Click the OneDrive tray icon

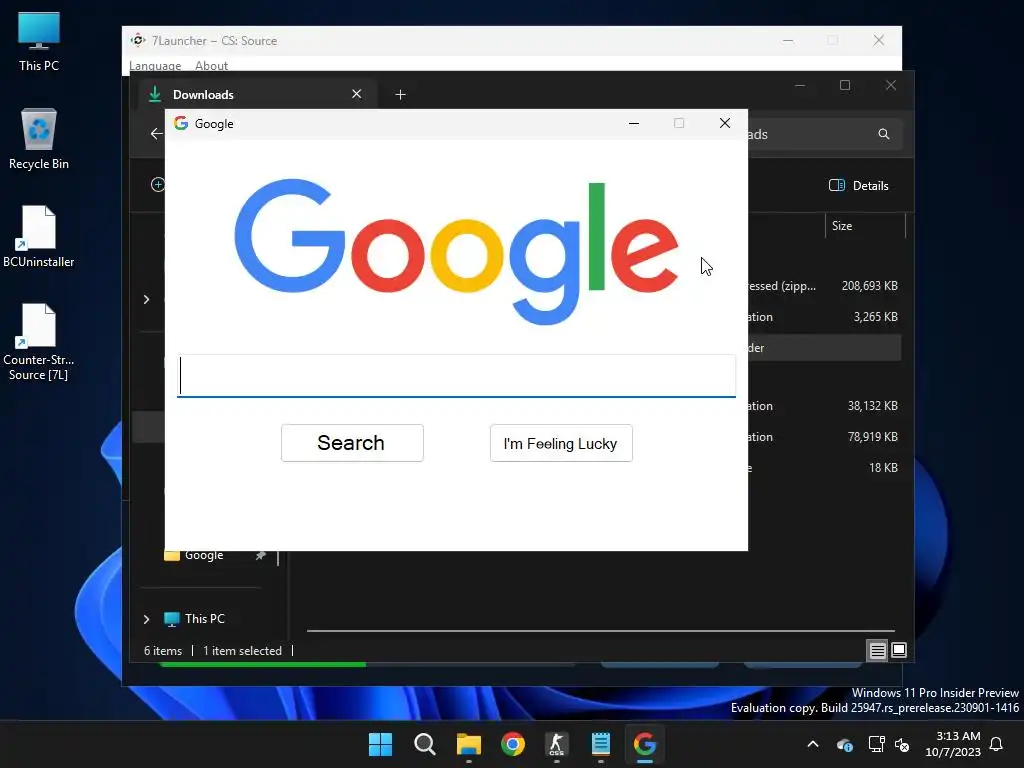click(844, 744)
